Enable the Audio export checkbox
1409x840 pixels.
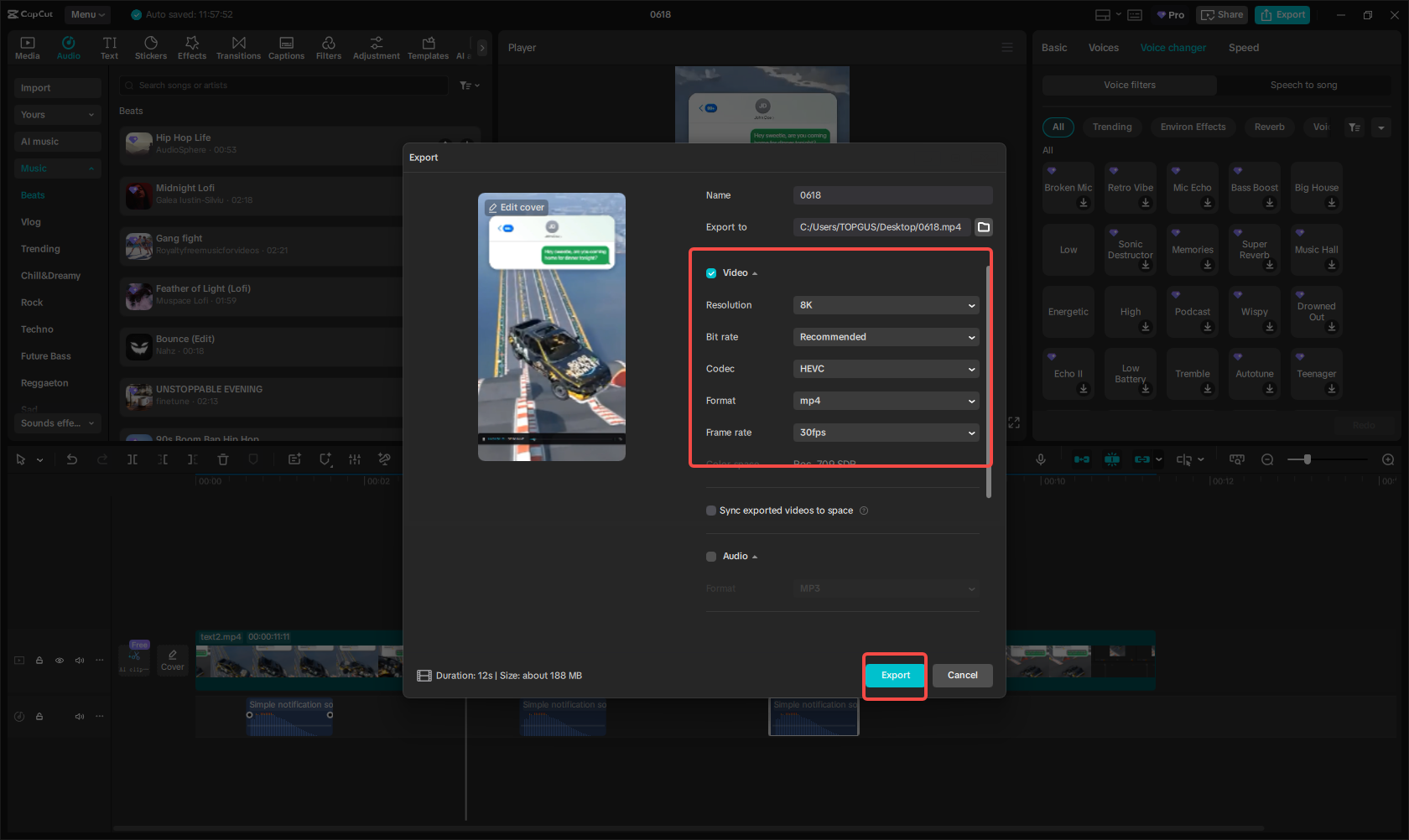pos(710,556)
